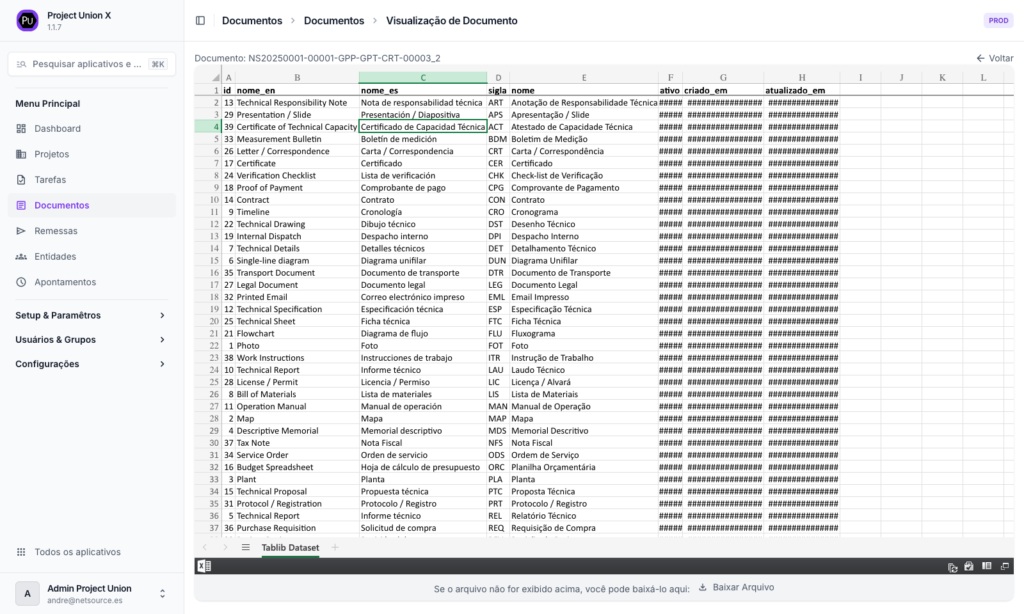1024x614 pixels.
Task: Open the Tarefas menu item
Action: point(91,180)
